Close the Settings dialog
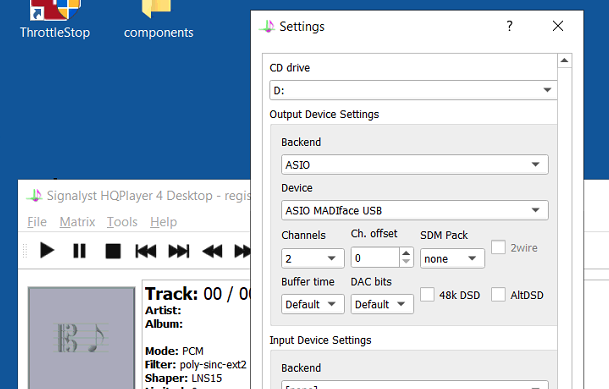The width and height of the screenshot is (609, 389). click(x=558, y=26)
